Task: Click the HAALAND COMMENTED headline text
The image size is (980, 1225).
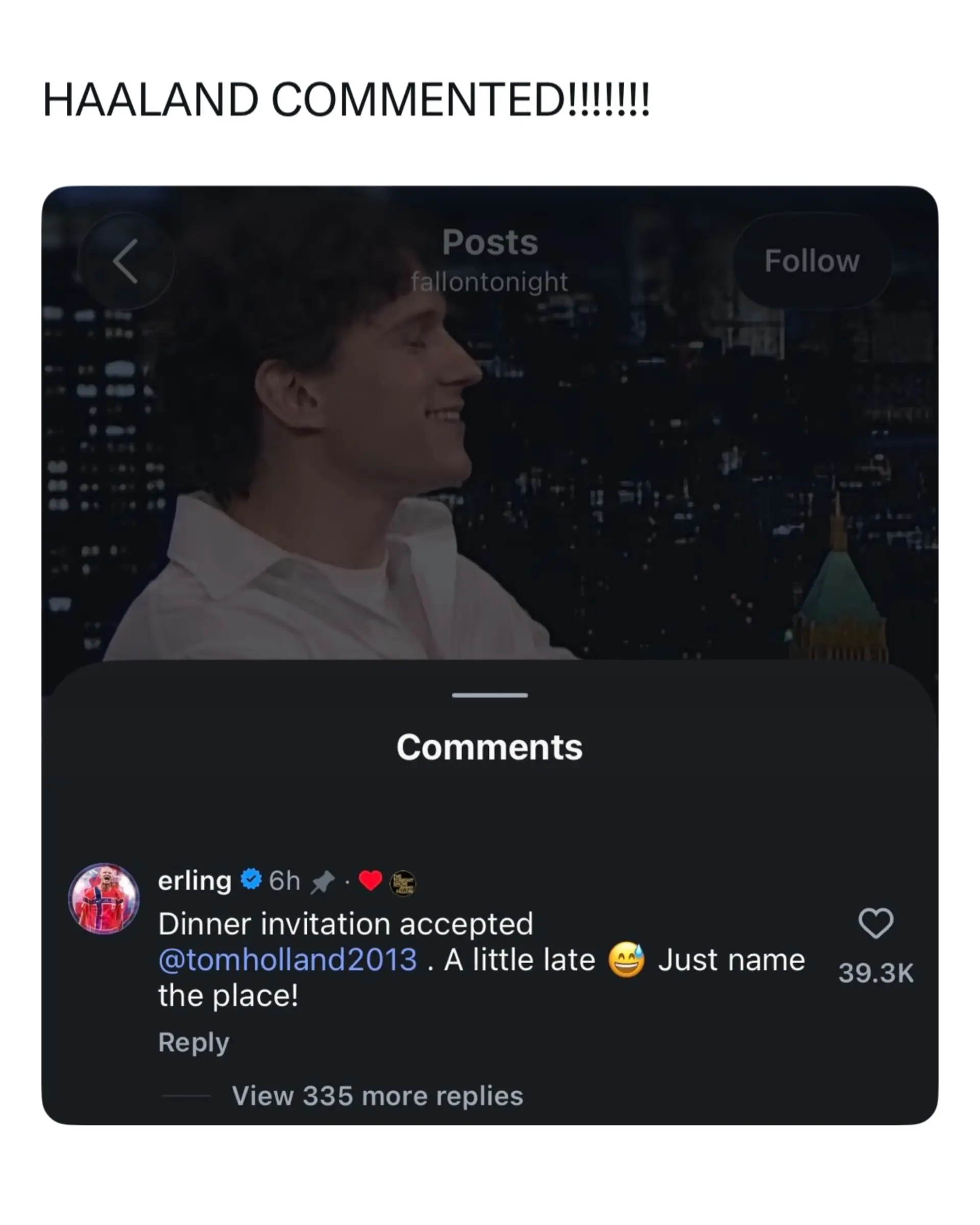Action: pyautogui.click(x=346, y=100)
